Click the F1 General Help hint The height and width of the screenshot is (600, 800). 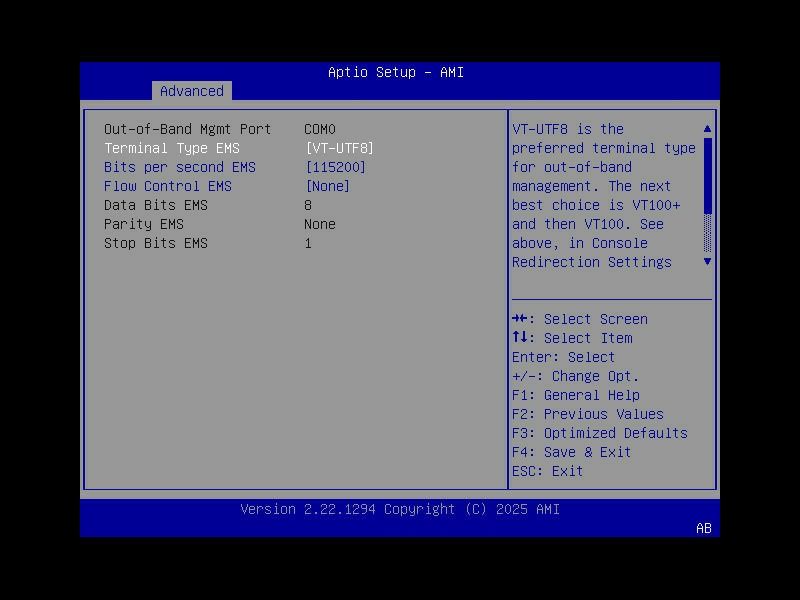(x=580, y=395)
